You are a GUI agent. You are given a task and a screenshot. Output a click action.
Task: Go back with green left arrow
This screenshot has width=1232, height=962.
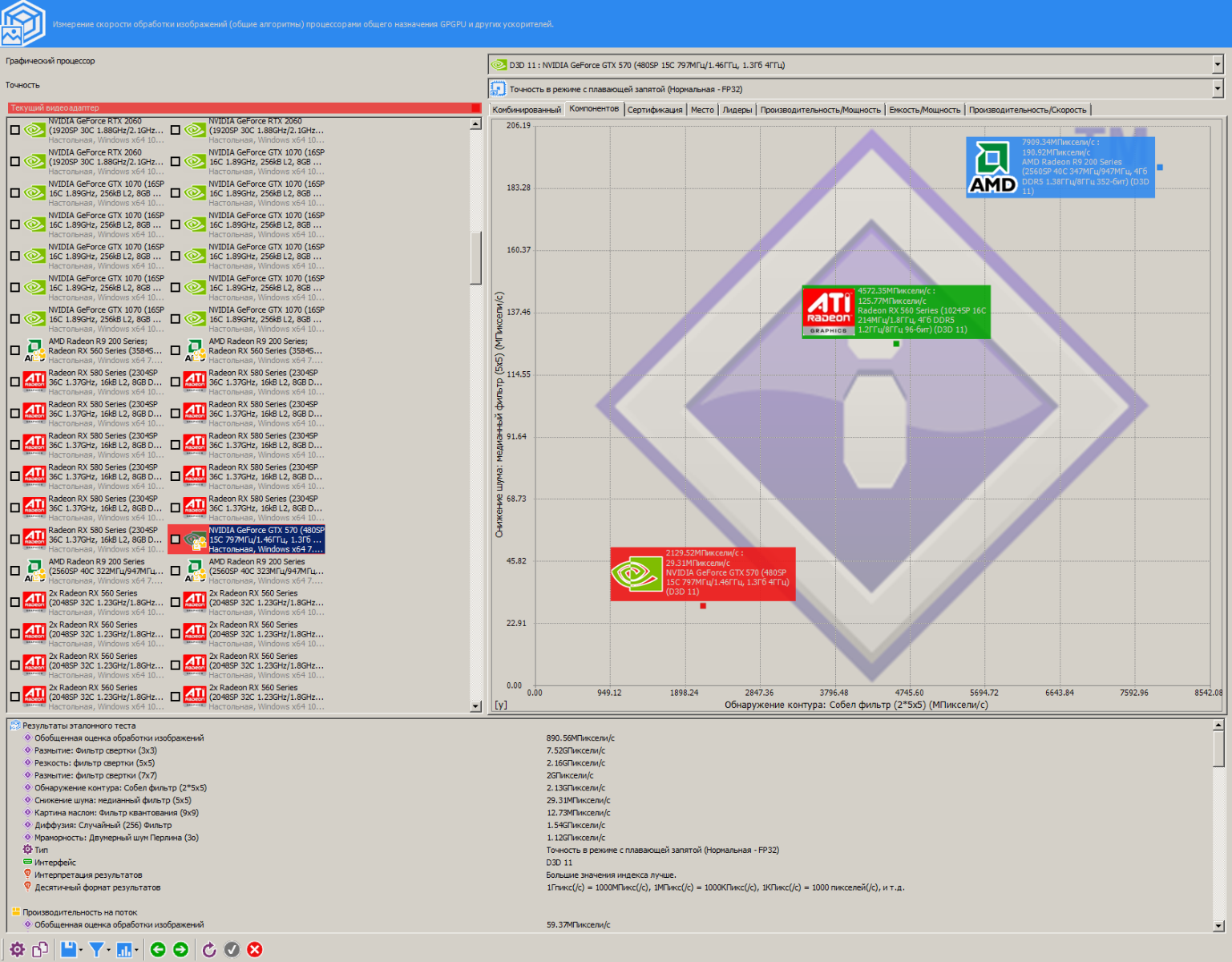tap(158, 950)
